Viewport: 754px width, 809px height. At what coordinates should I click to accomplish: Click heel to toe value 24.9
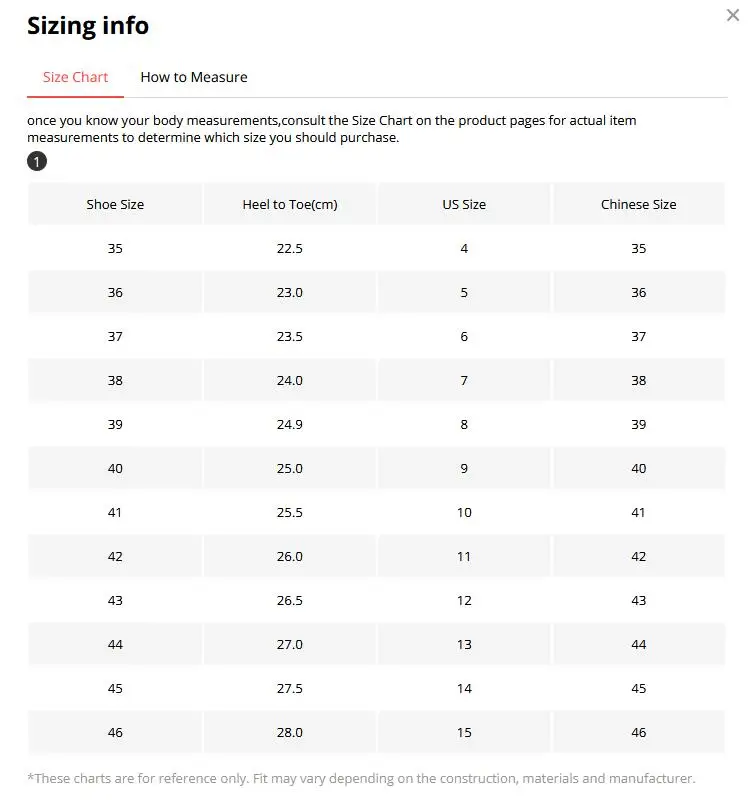[x=290, y=424]
